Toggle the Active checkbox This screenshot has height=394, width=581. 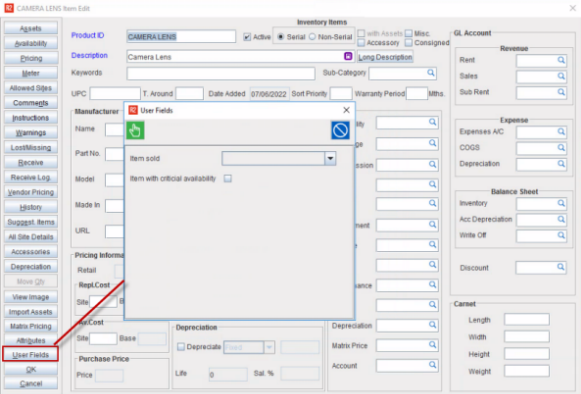coord(247,37)
